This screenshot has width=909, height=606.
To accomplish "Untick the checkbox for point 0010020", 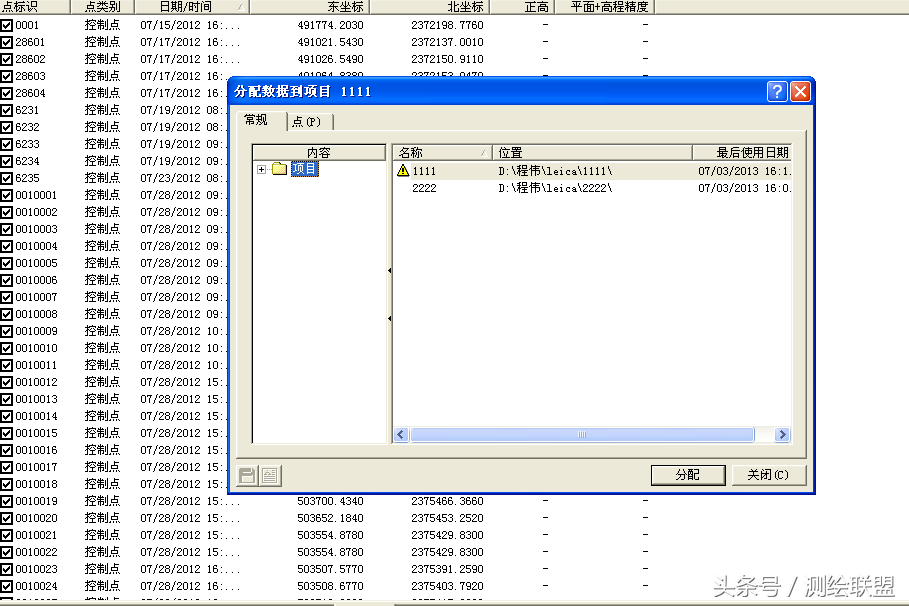I will (x=7, y=518).
